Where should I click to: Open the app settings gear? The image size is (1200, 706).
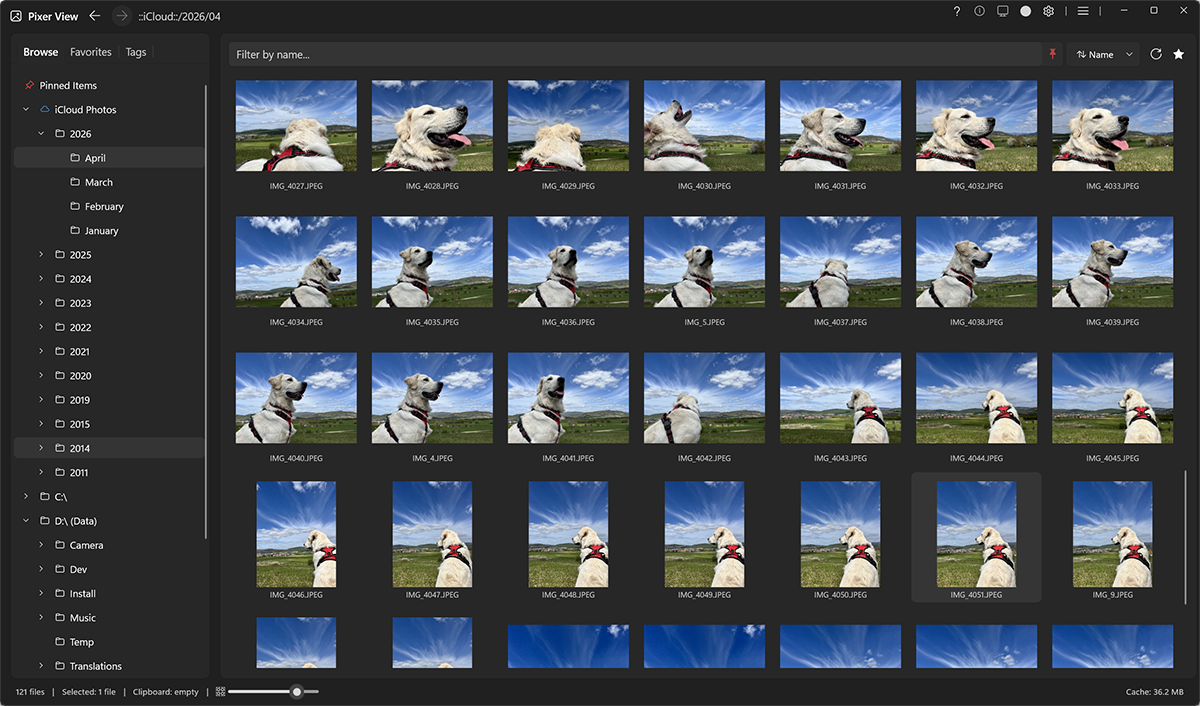pyautogui.click(x=1047, y=11)
